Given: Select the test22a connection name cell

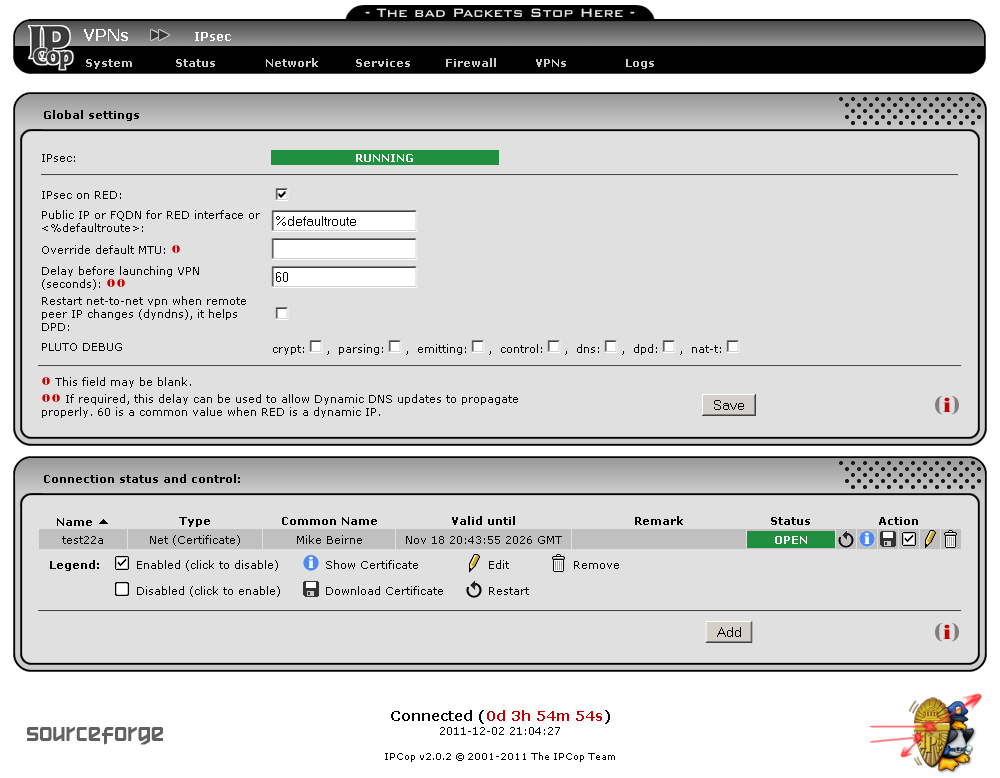Looking at the screenshot, I should pos(83,539).
